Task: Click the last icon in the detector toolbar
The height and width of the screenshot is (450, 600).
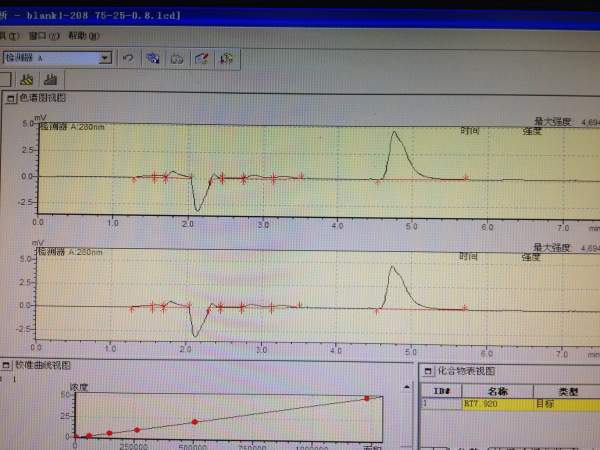Action: [227, 59]
